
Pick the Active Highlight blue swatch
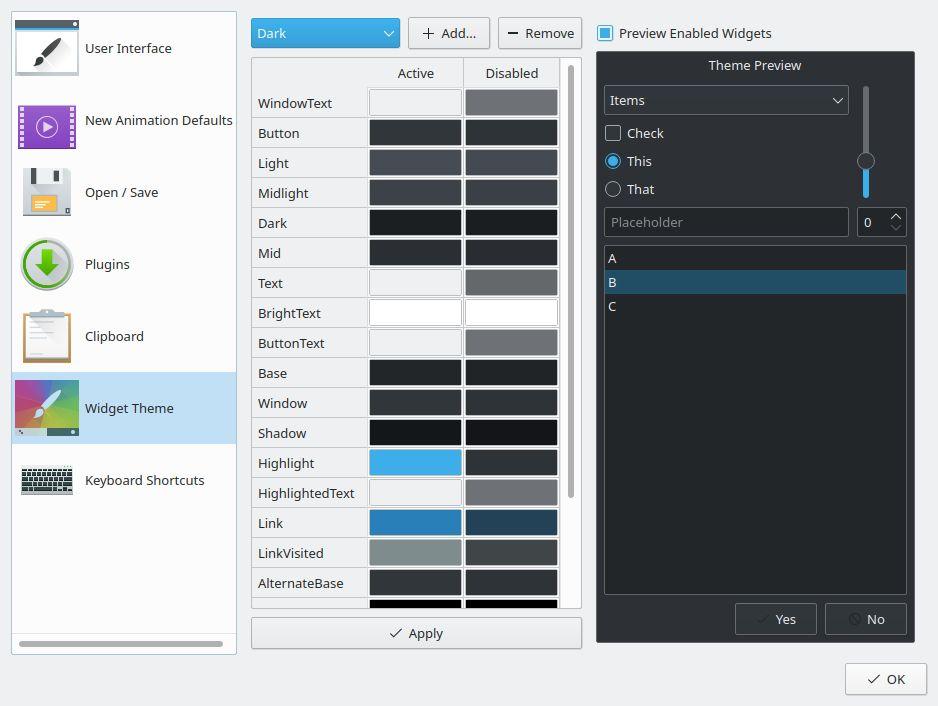415,463
